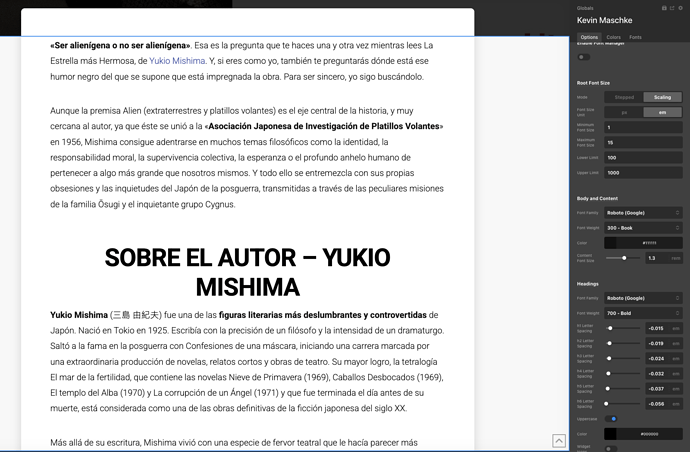The width and height of the screenshot is (690, 452).
Task: Click the Body and Content color swatch
Action: pos(644,243)
